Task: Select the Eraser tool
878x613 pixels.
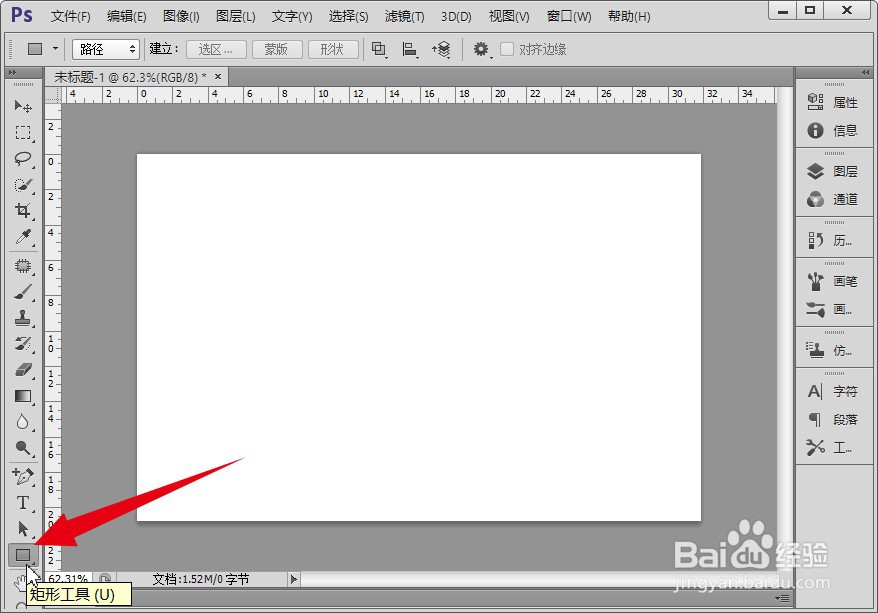Action: tap(23, 370)
